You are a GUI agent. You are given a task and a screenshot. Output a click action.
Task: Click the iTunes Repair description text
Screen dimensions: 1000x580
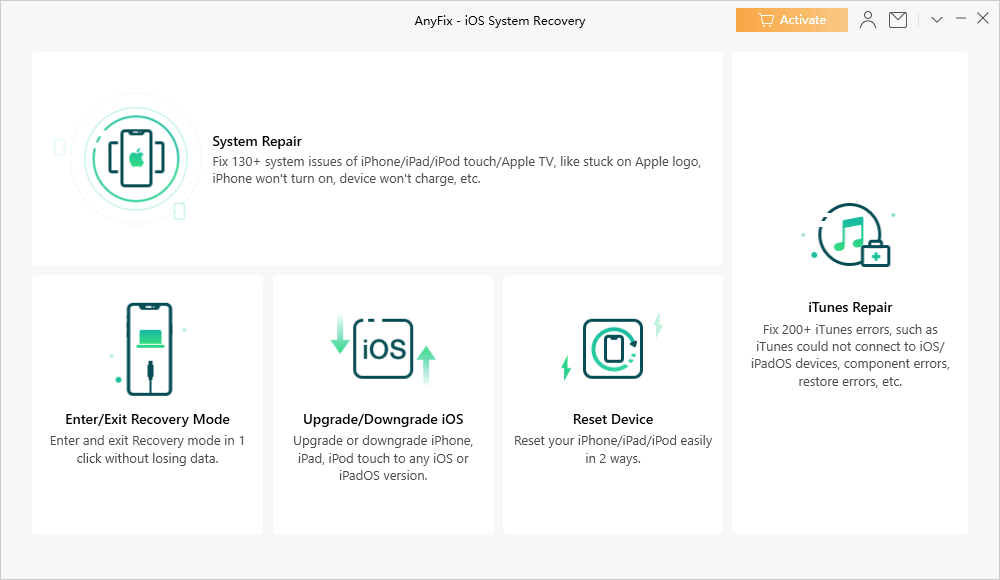[850, 356]
